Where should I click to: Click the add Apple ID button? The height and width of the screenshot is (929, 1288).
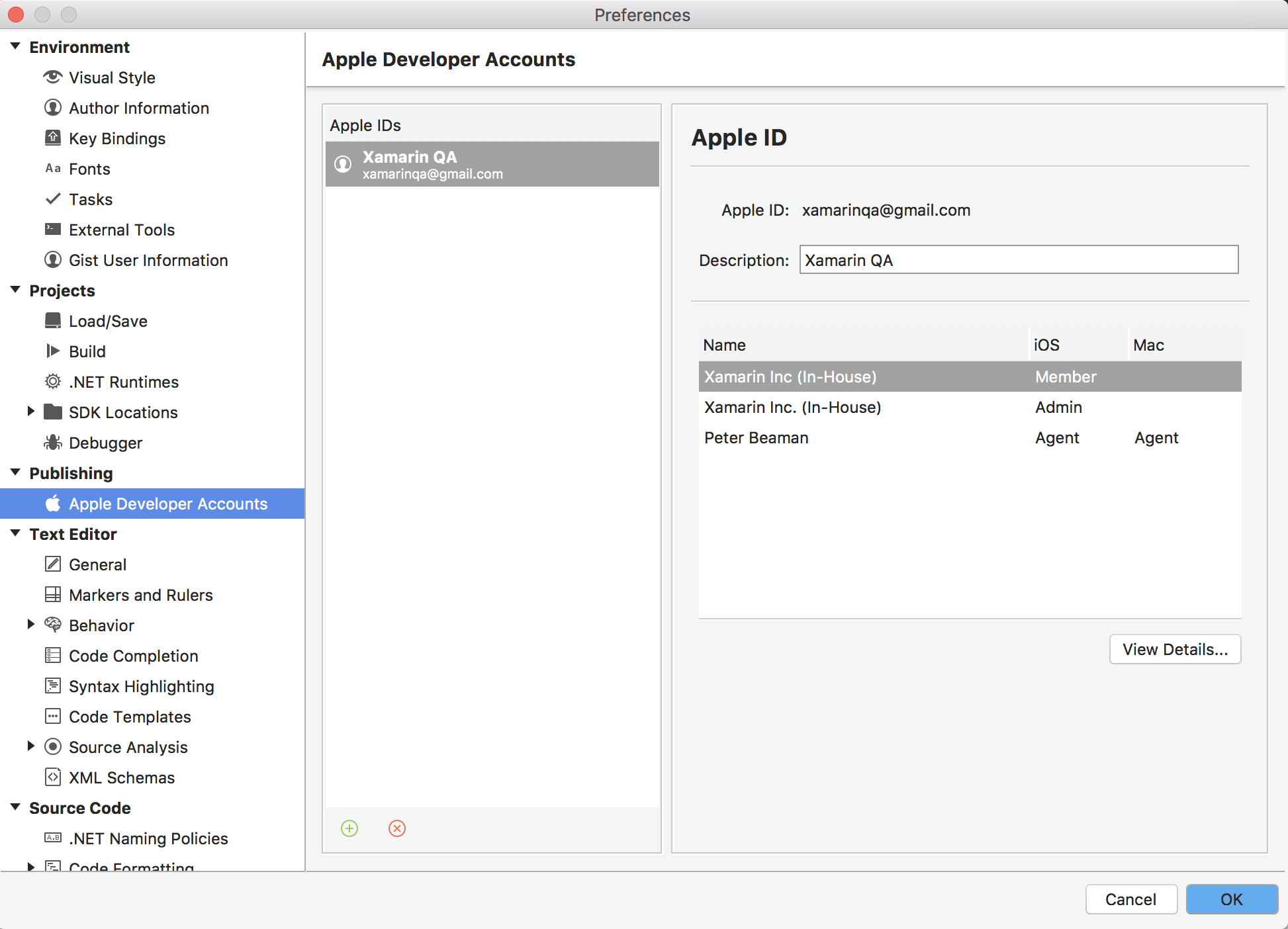pos(350,828)
